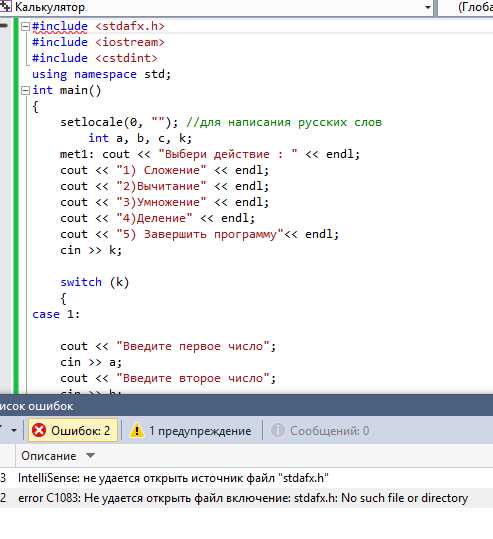Collapse the int main() function outline
This screenshot has height=539, width=493.
point(25,91)
